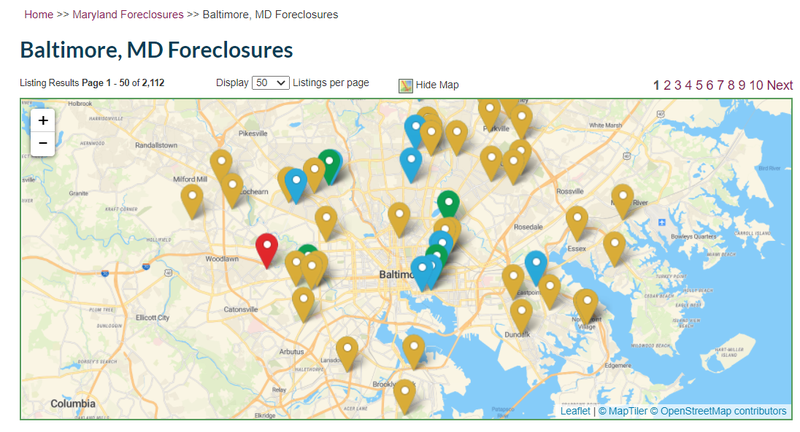Select the gold marker near Essex
800x432 pixels.
coord(577,222)
